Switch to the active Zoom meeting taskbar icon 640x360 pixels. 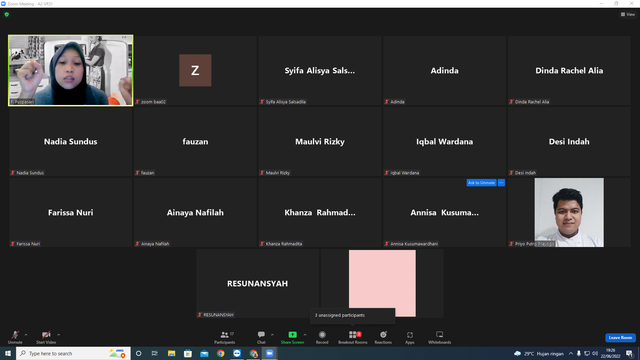coord(269,353)
